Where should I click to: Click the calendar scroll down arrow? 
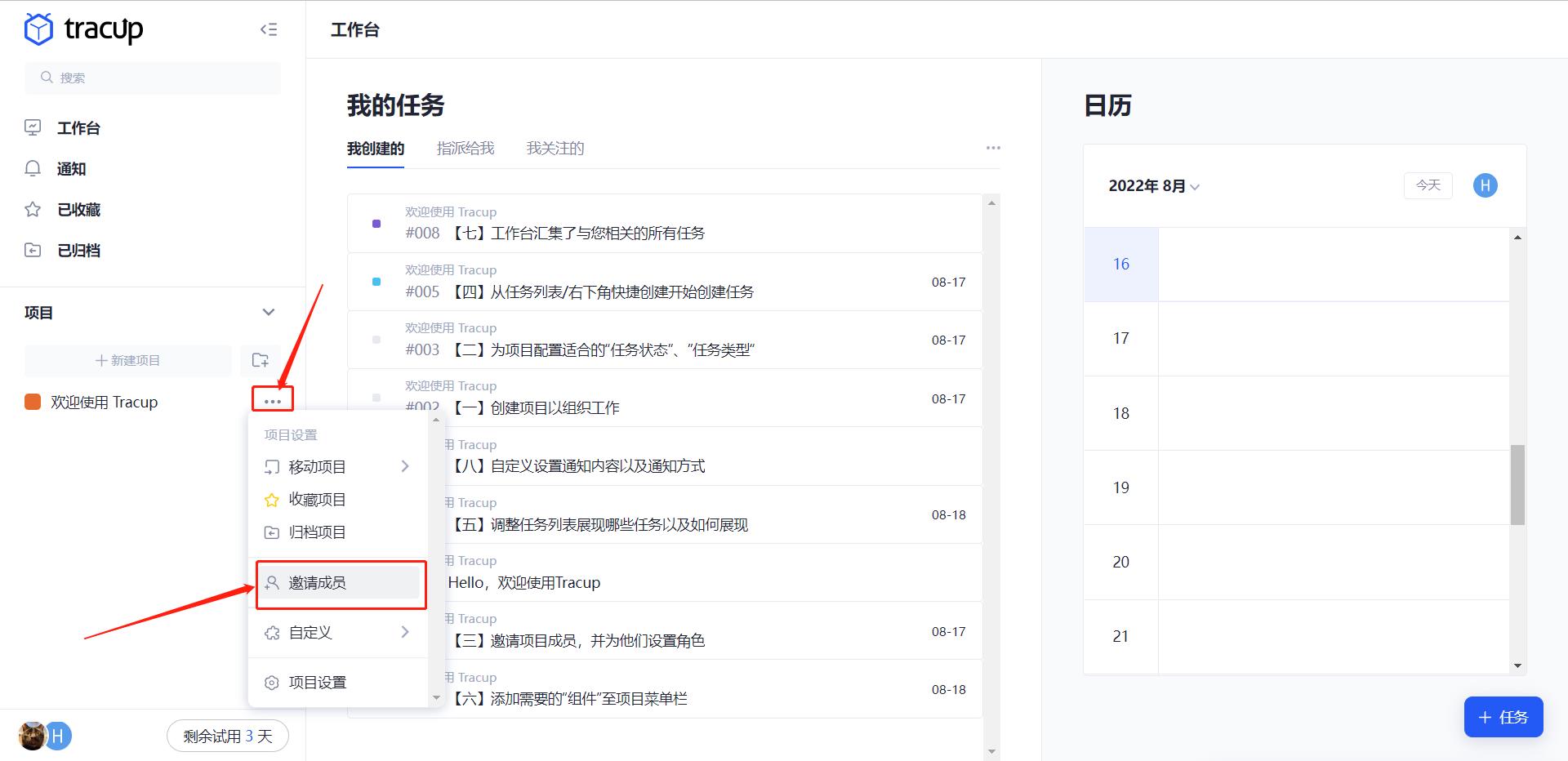pyautogui.click(x=1517, y=665)
